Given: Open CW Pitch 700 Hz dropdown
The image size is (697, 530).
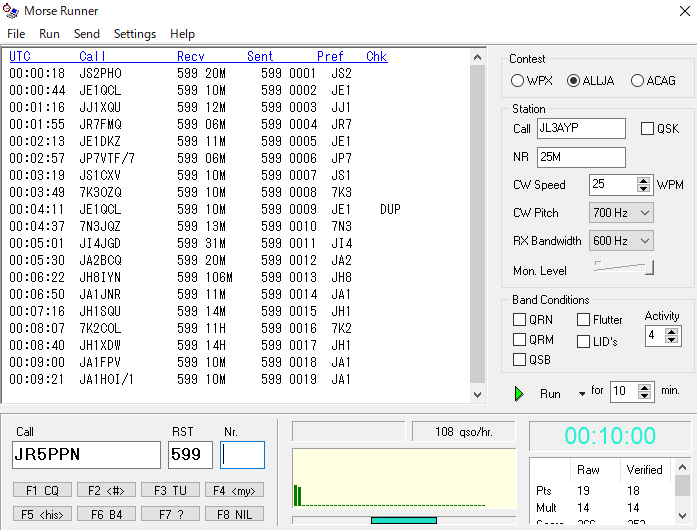Looking at the screenshot, I should pyautogui.click(x=621, y=213).
